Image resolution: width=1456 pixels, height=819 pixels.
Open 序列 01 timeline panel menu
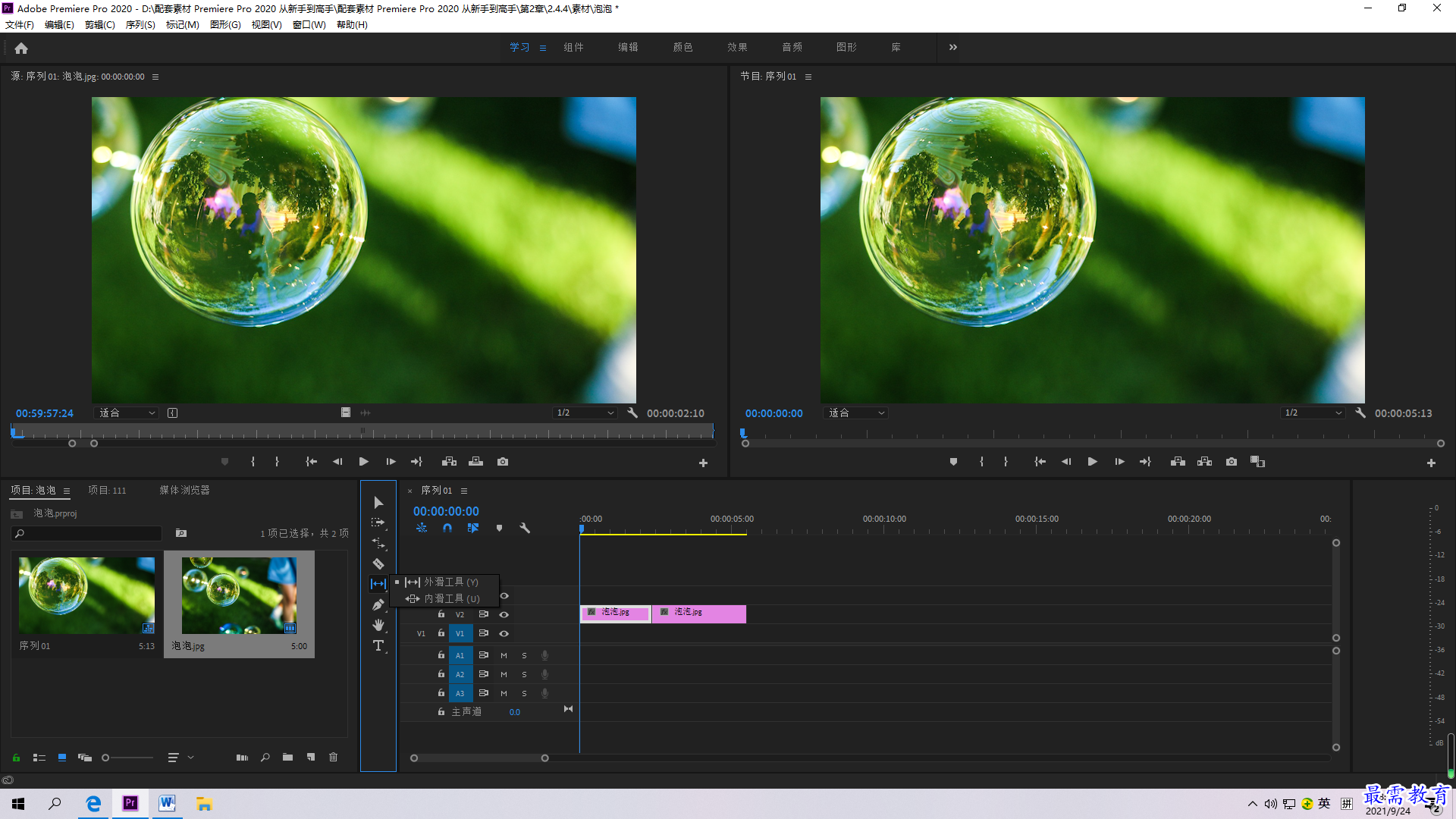(464, 491)
